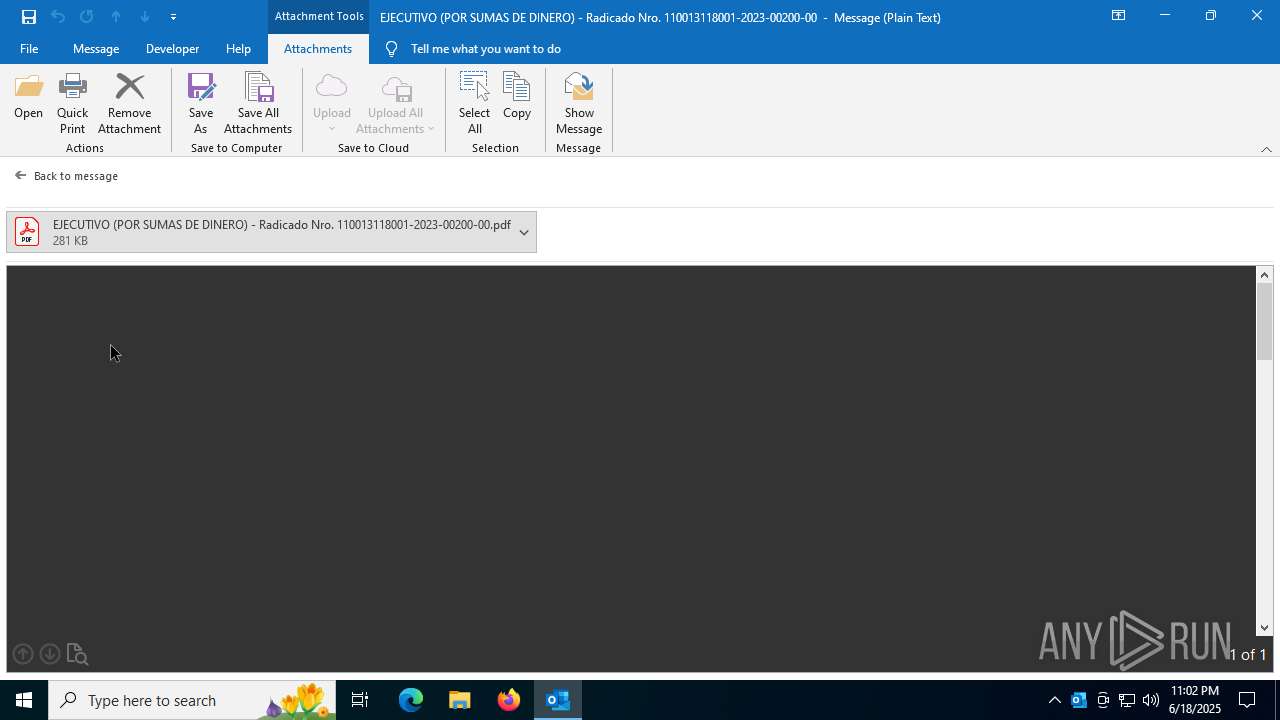Click the volume speaker icon
Screen dimensions: 1280x720
tap(1151, 700)
